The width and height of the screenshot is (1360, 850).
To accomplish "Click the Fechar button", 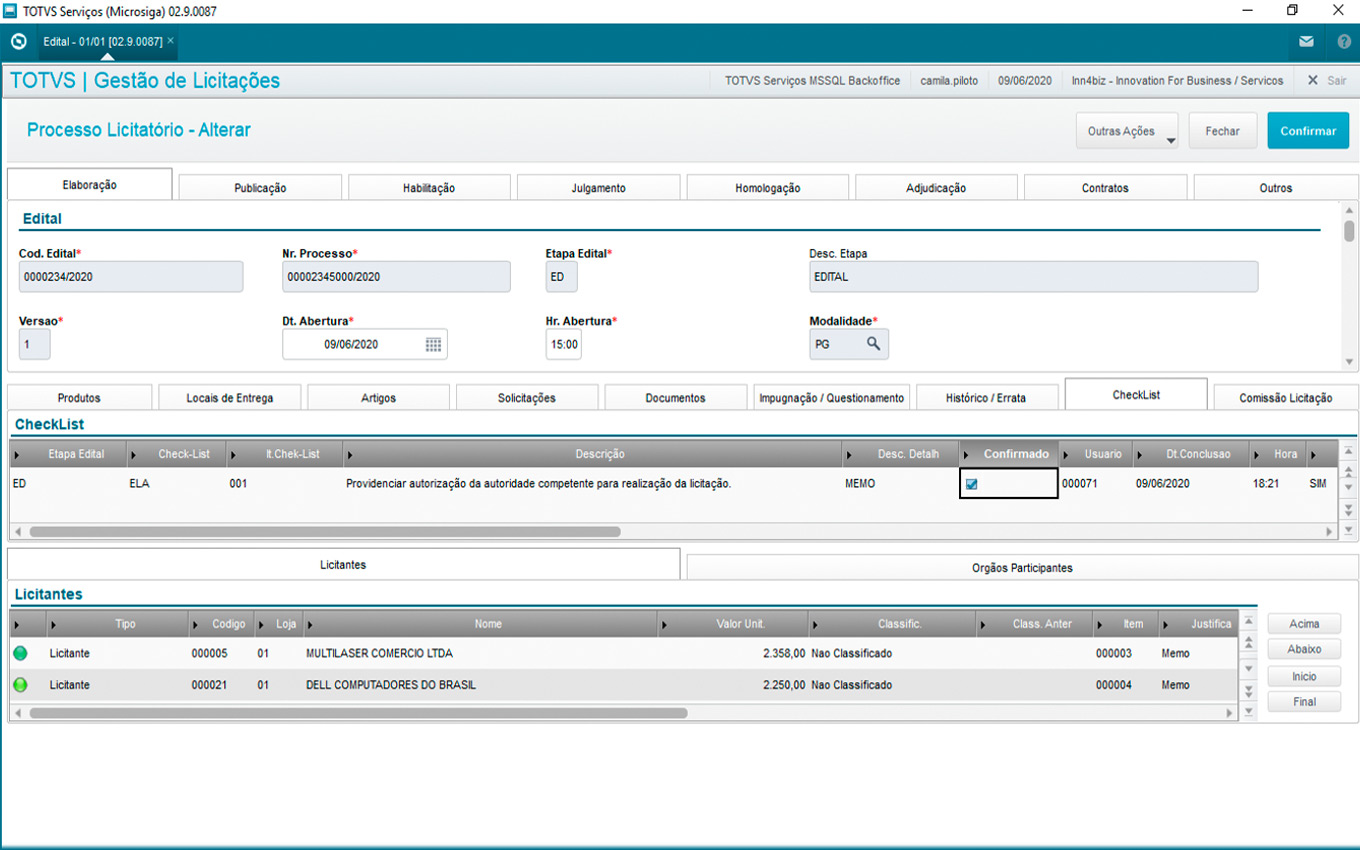I will tap(1222, 131).
